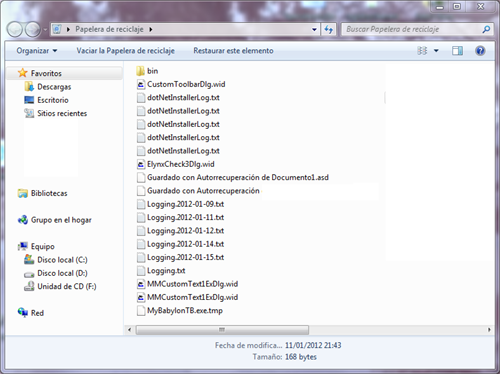
Task: Open the address bar history dropdown
Action: (x=314, y=29)
